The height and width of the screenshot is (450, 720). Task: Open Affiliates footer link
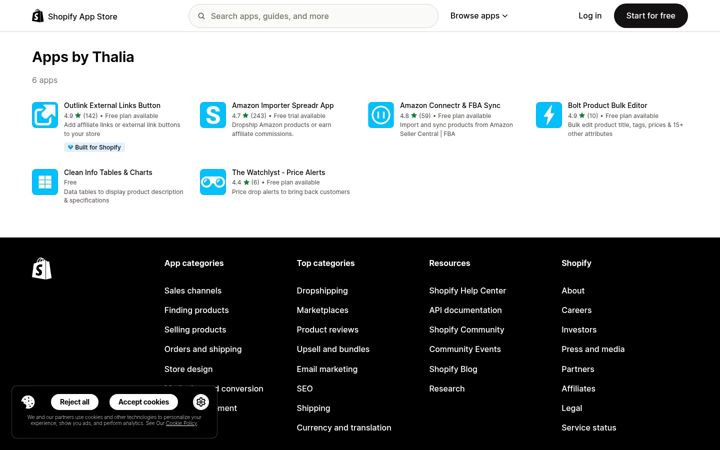pyautogui.click(x=578, y=389)
